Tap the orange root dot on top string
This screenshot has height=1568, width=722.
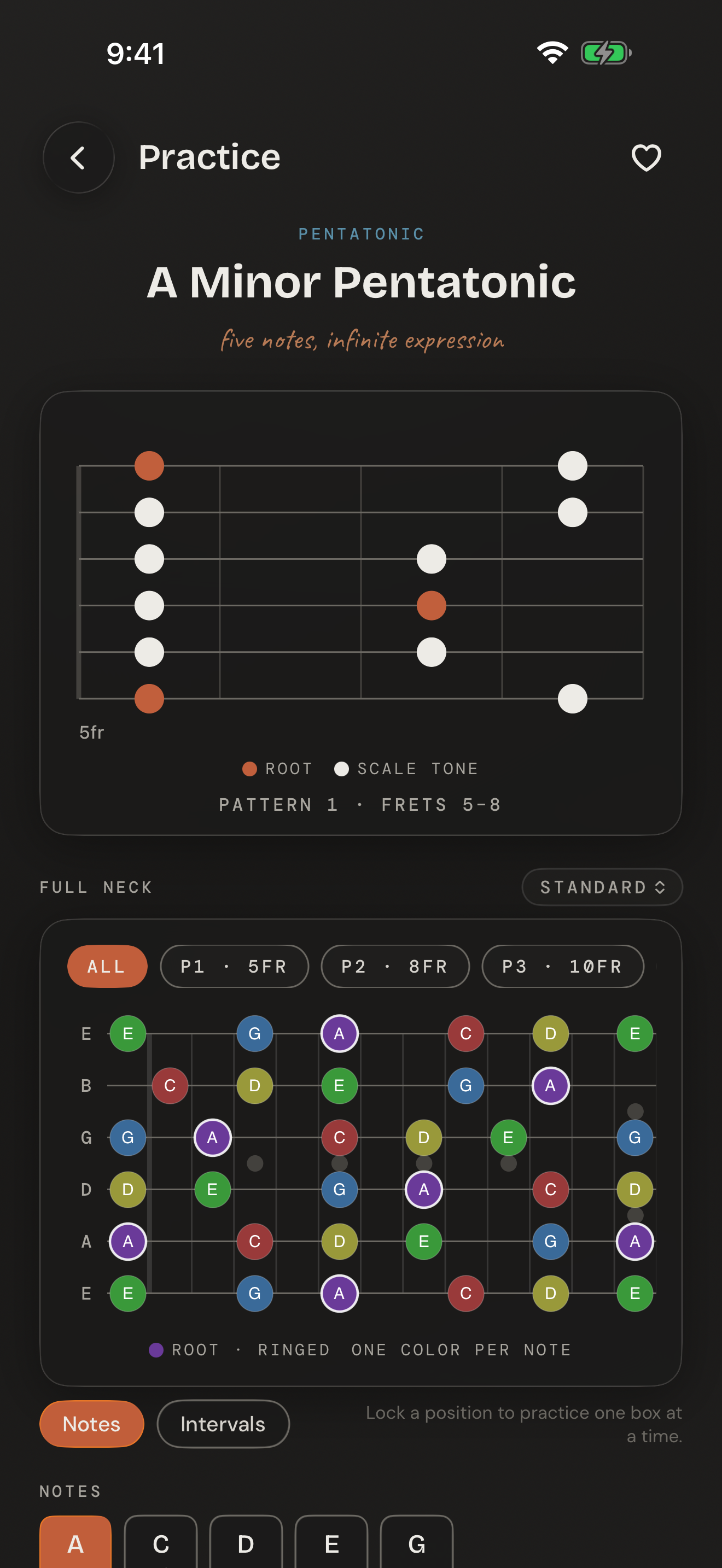149,466
